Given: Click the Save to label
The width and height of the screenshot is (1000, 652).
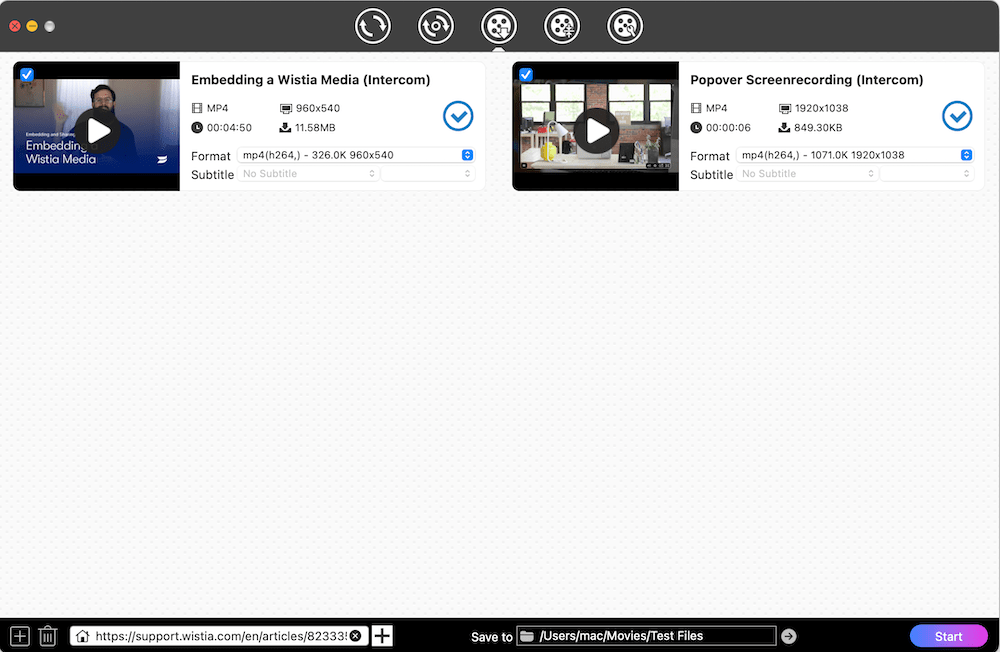Looking at the screenshot, I should click(x=492, y=637).
